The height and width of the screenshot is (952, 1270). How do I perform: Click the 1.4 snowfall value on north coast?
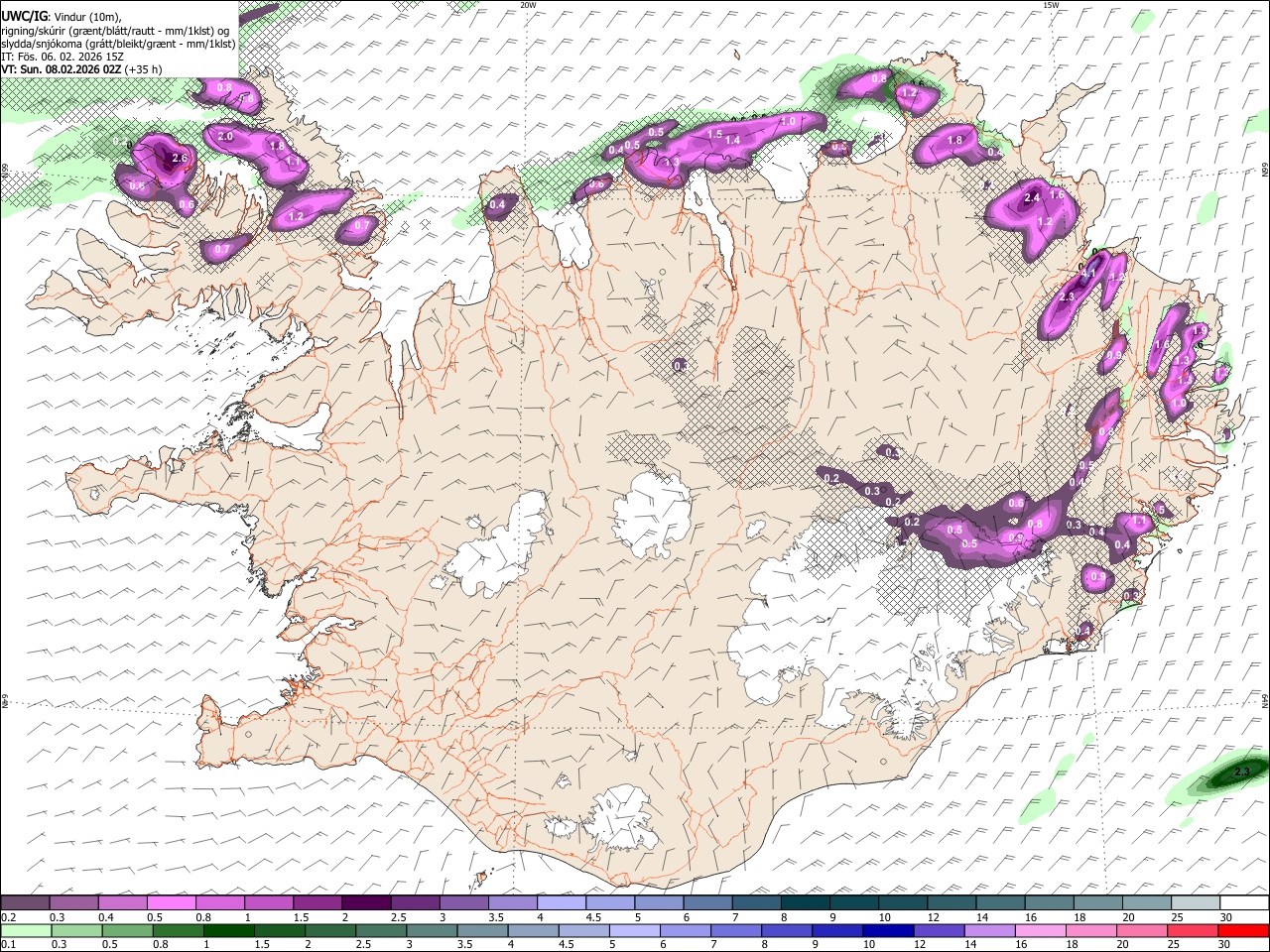click(x=732, y=141)
